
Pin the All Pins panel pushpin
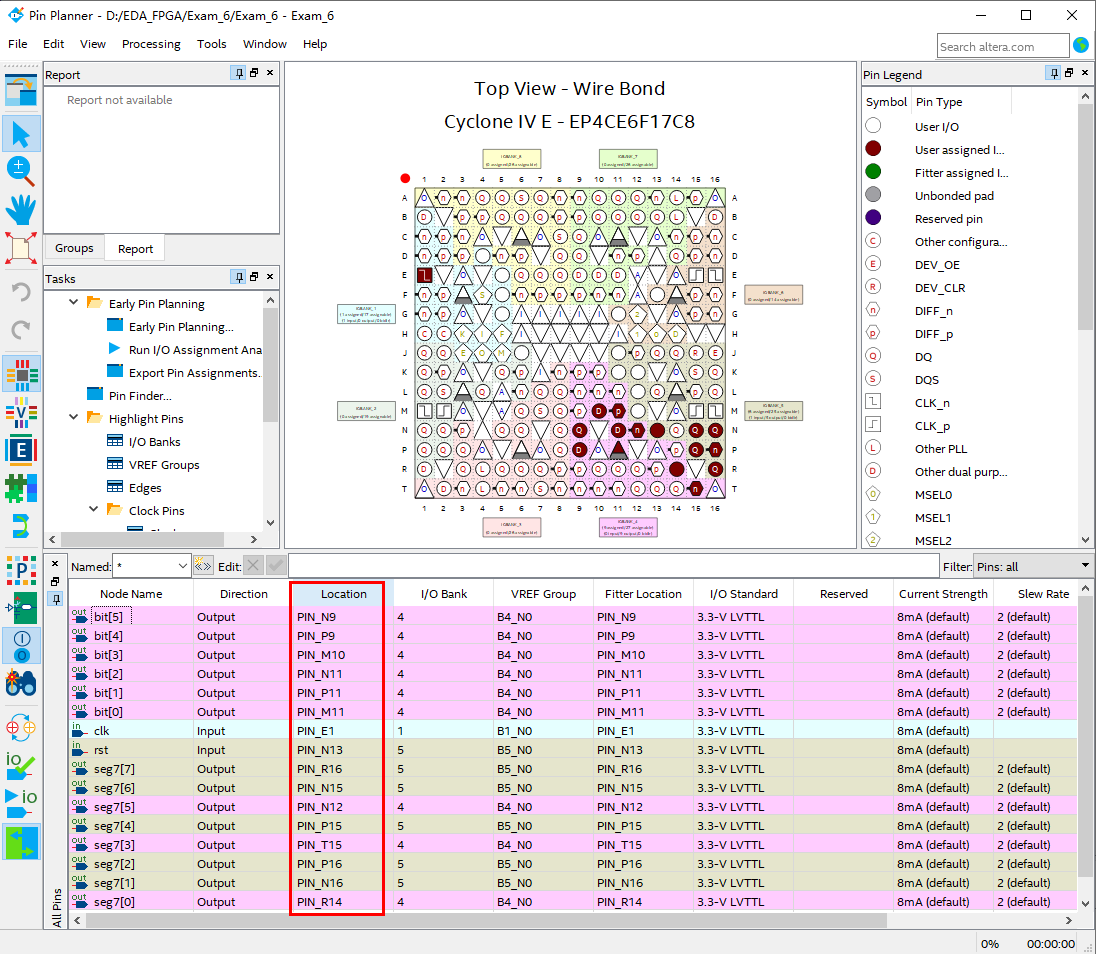coord(56,599)
